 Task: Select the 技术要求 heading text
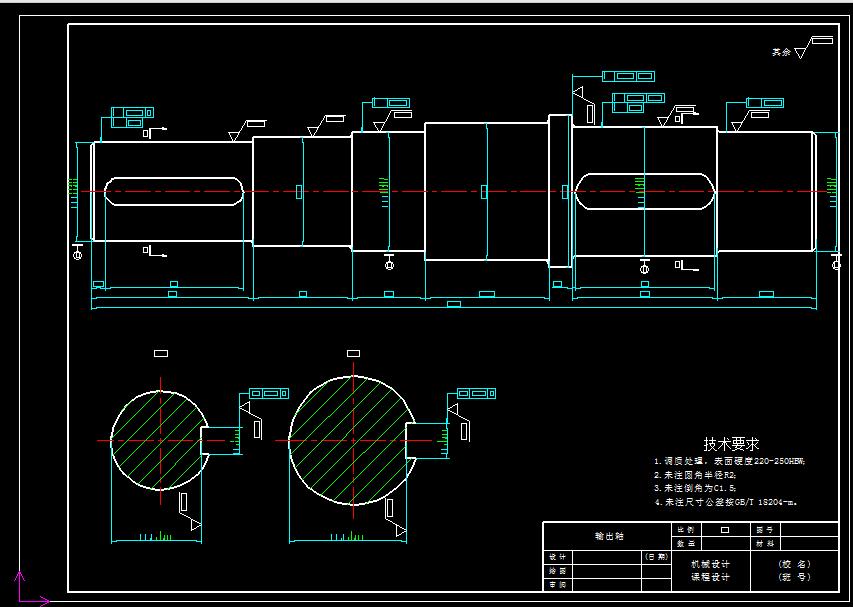coord(731,444)
